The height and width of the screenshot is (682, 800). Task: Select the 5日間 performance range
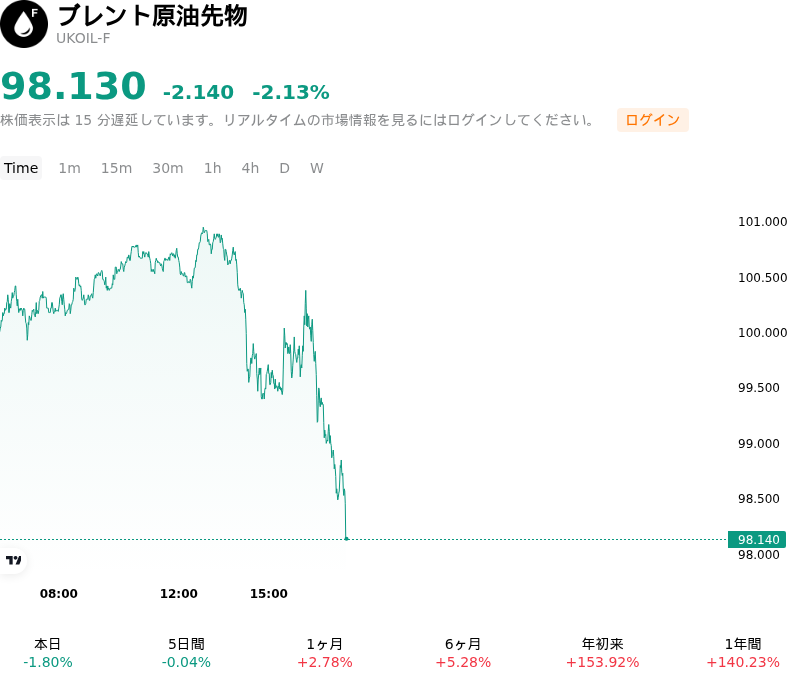pos(186,653)
